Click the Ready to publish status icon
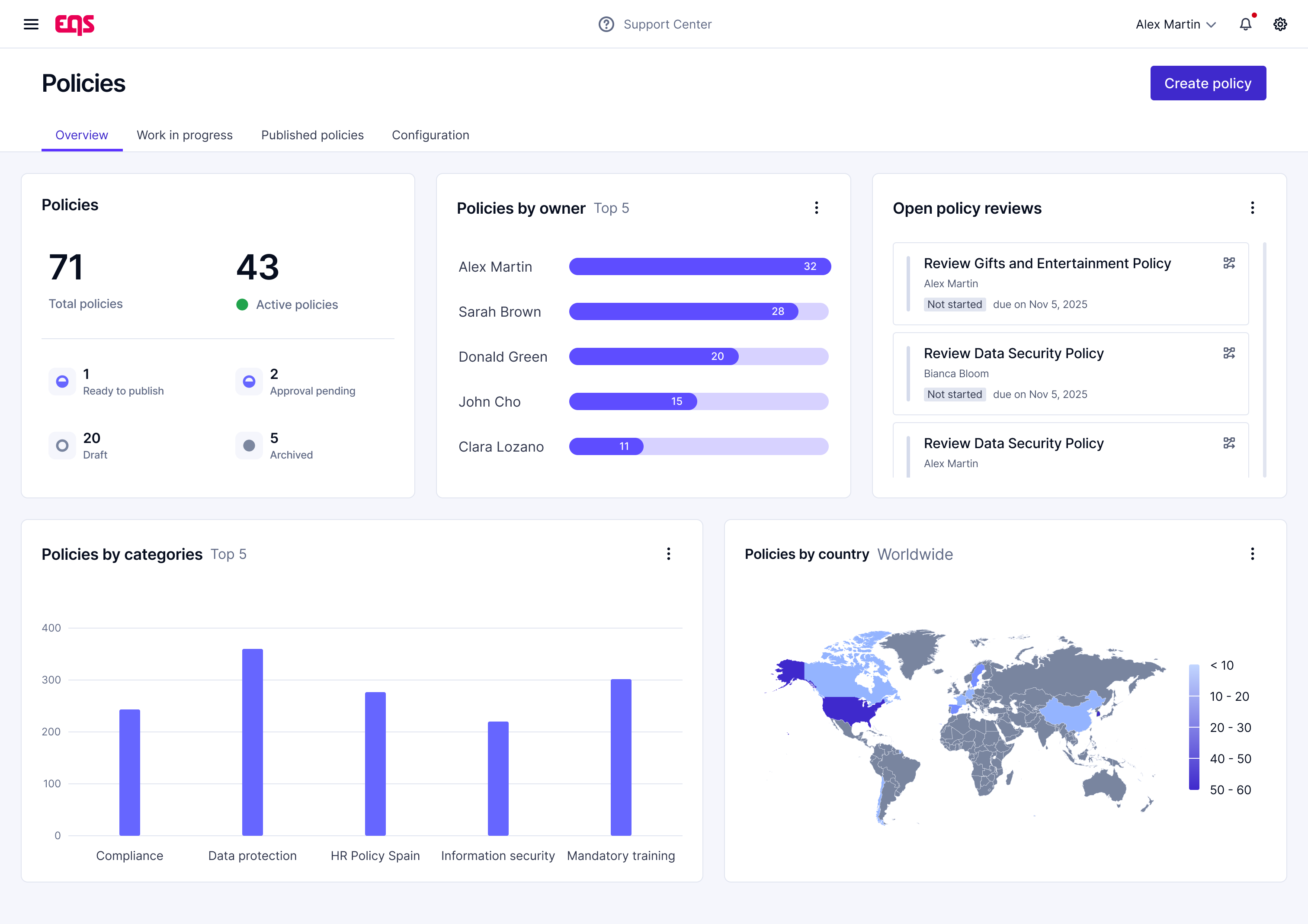The height and width of the screenshot is (924, 1308). (62, 382)
